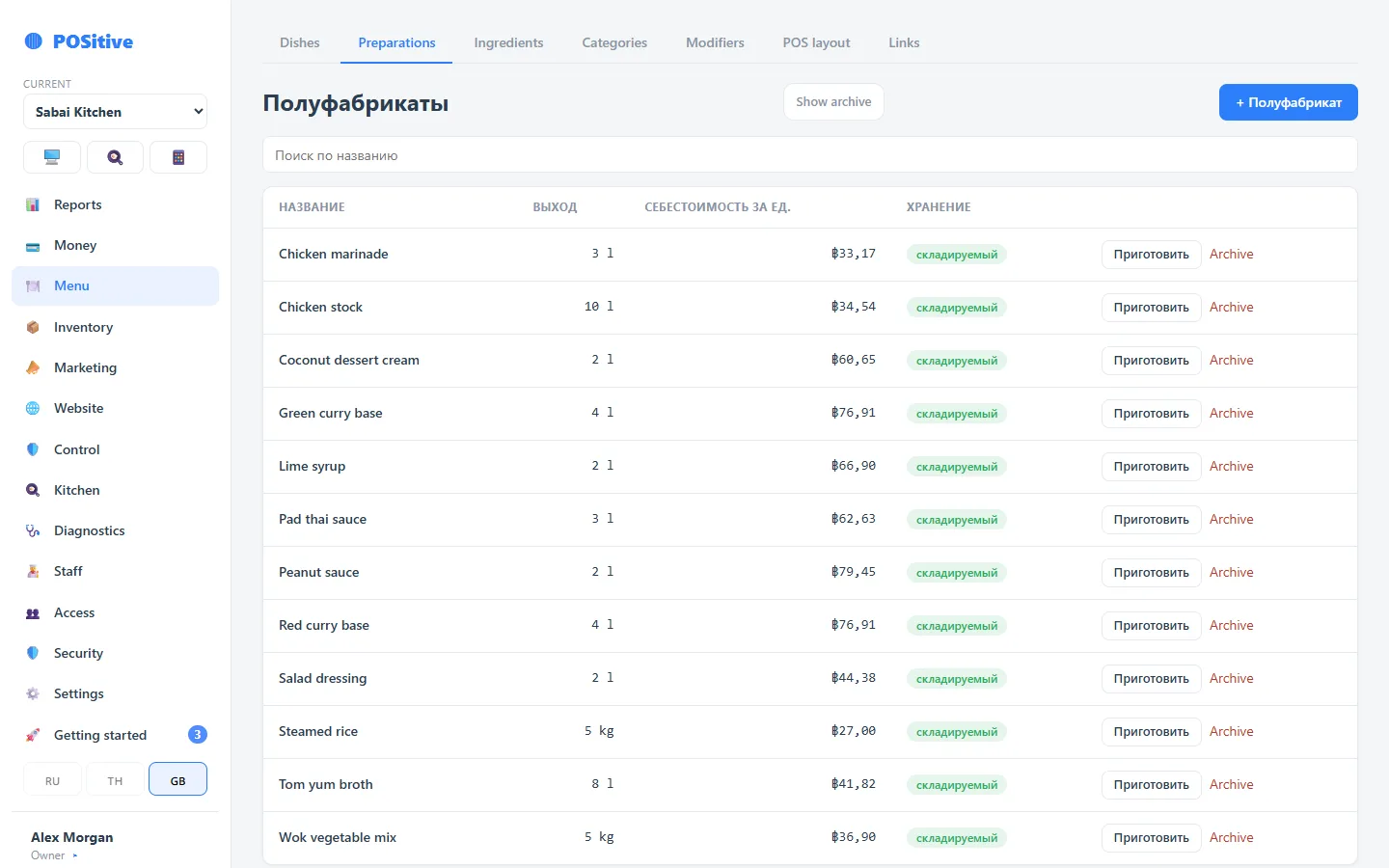Click the magnifier search icon button
This screenshot has height=868, width=1389.
coord(115,157)
